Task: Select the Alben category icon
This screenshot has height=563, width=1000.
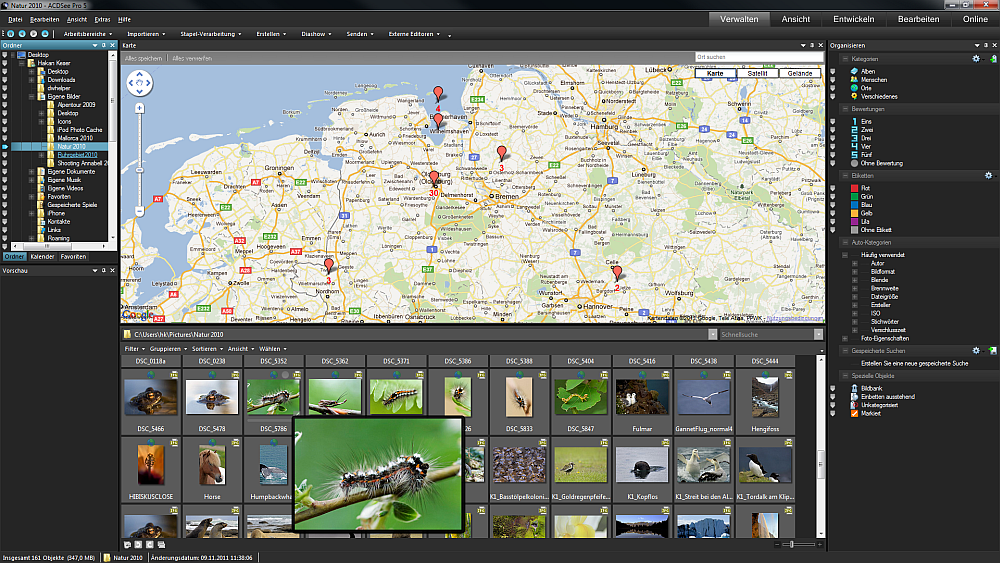Action: point(854,72)
